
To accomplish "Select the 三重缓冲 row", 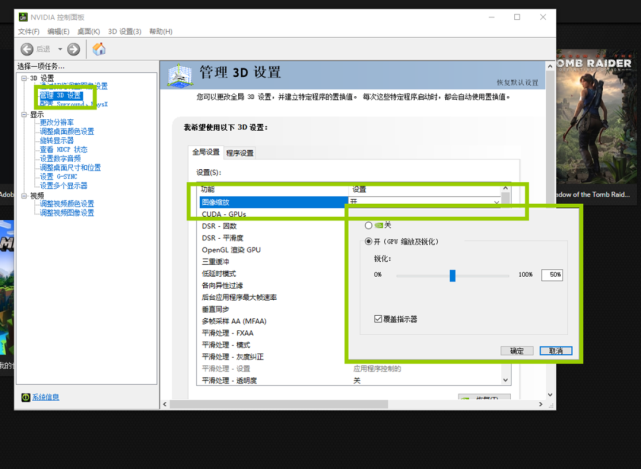I will click(274, 262).
